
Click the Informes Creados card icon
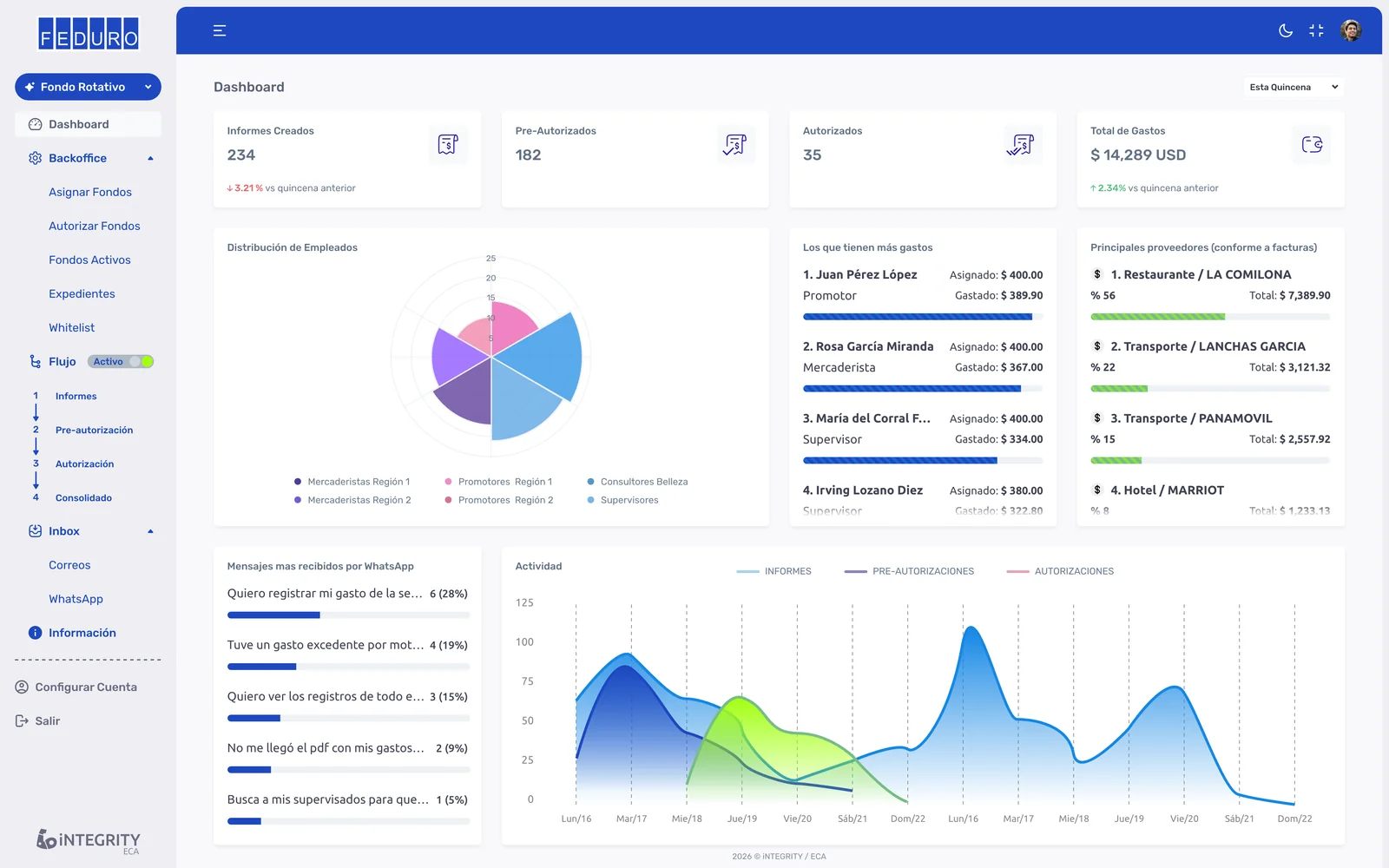tap(448, 144)
